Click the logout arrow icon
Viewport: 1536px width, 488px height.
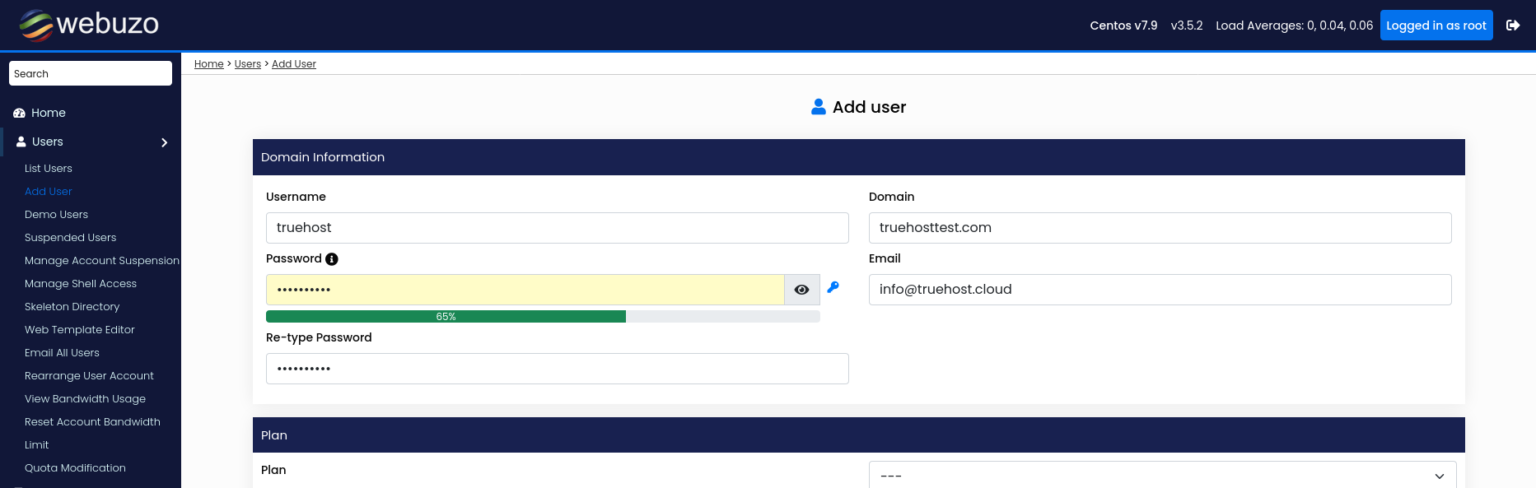1513,25
